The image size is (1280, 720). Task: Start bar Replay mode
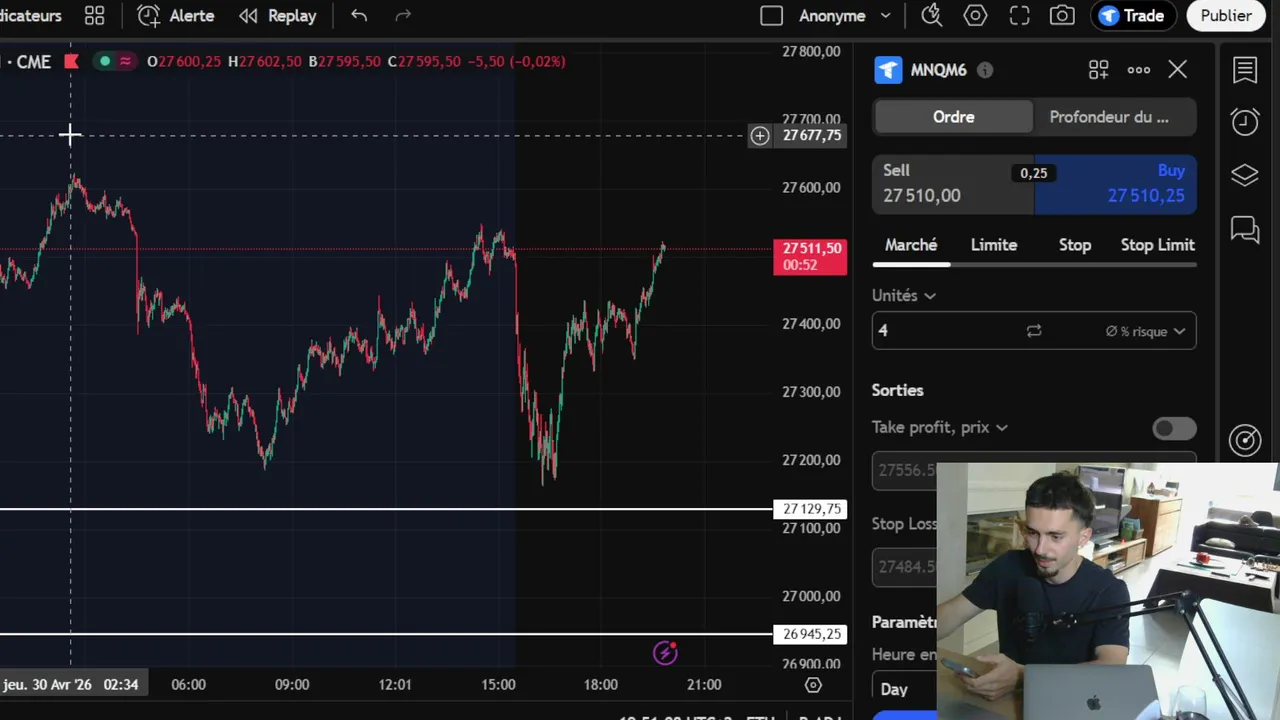coord(277,16)
